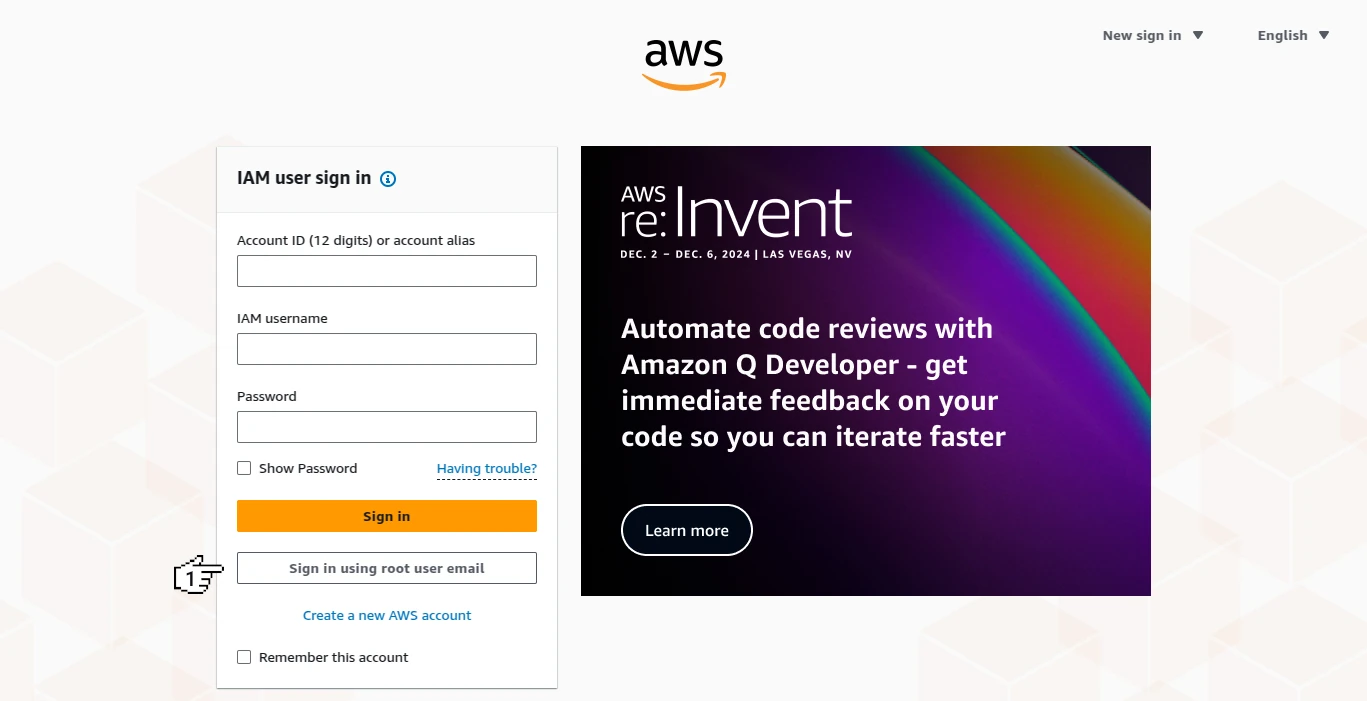
Task: Click Learn more on the re:Invent banner
Action: (687, 530)
